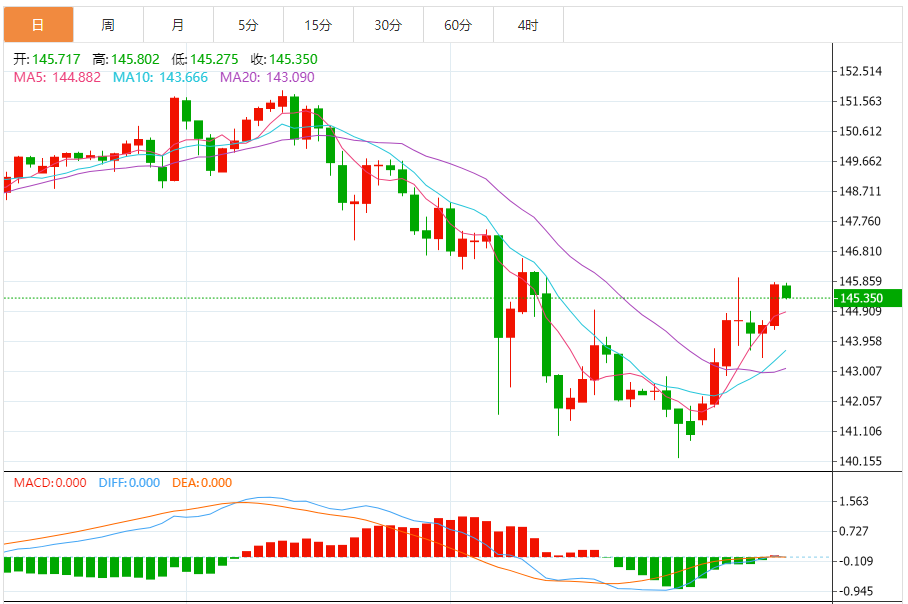Switch to the 月 monthly tab
The image size is (908, 604).
pos(178,25)
